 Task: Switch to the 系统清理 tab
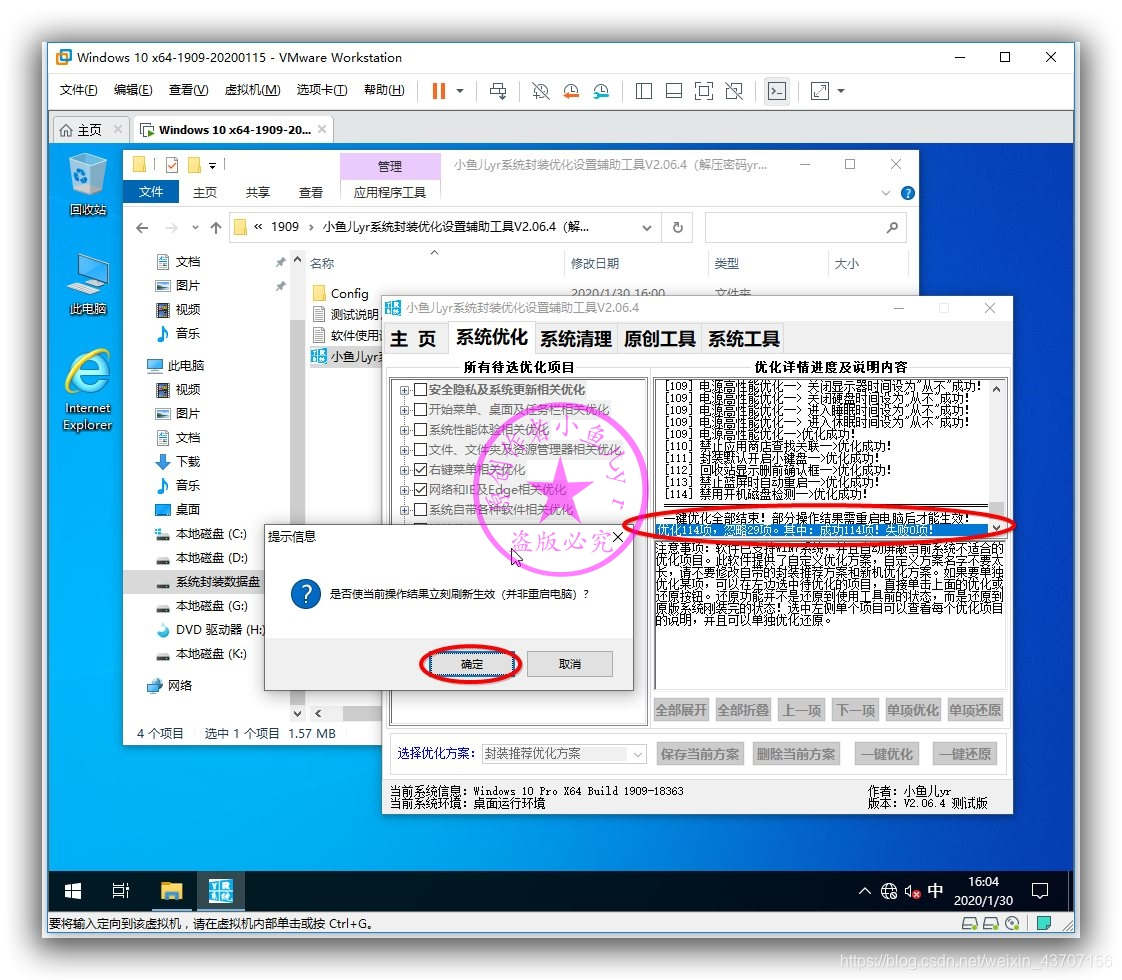pyautogui.click(x=576, y=339)
